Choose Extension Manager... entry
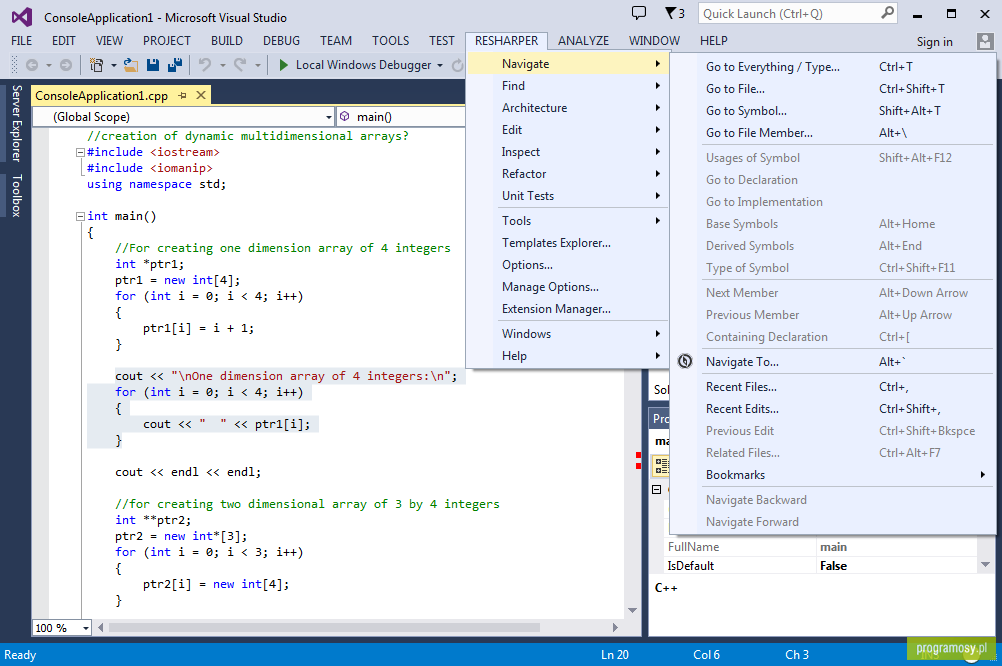The width and height of the screenshot is (1002, 666). pos(567,309)
